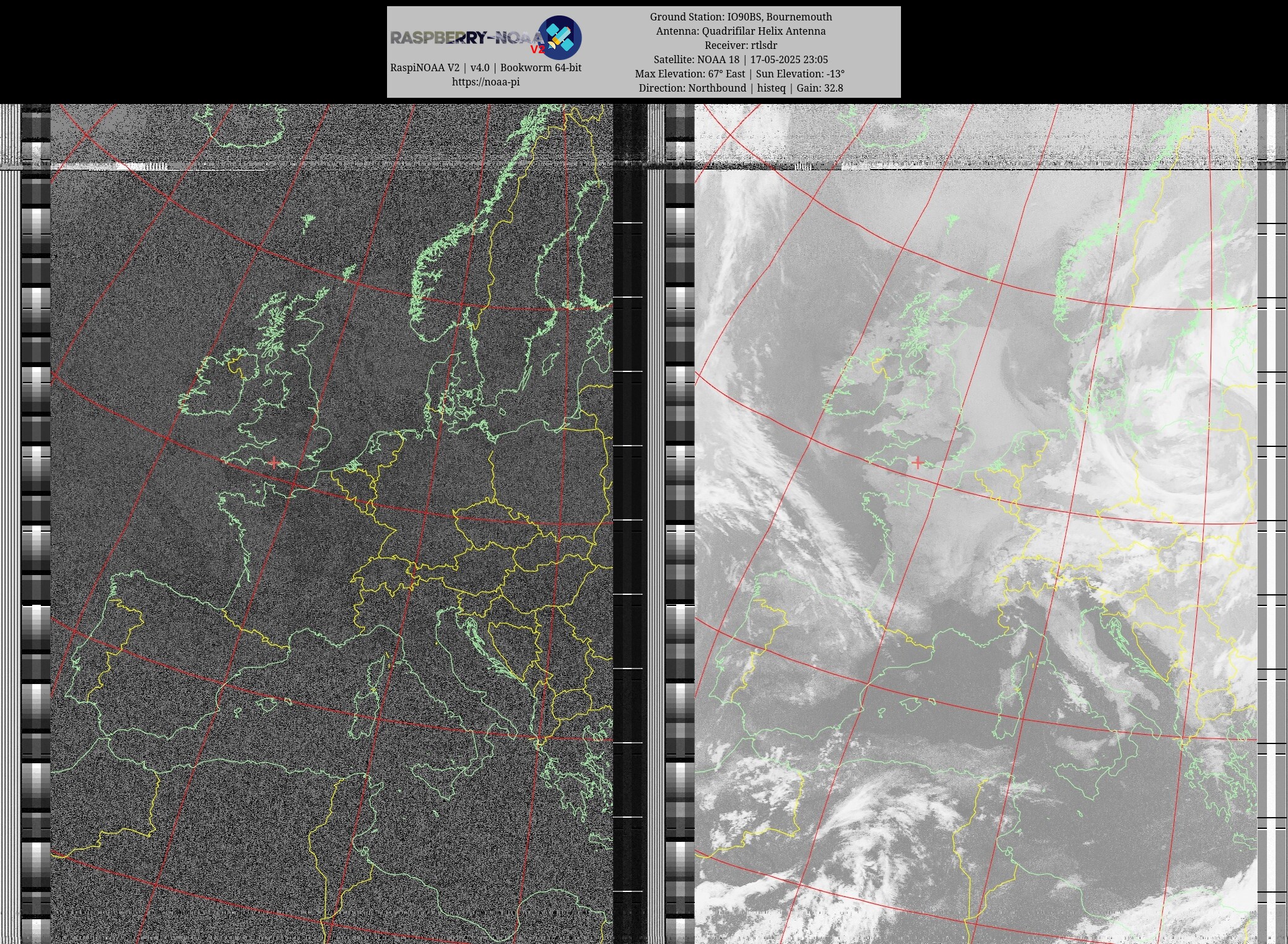The image size is (1288, 944).
Task: Click the noisy left channel satellite image
Action: click(x=331, y=524)
